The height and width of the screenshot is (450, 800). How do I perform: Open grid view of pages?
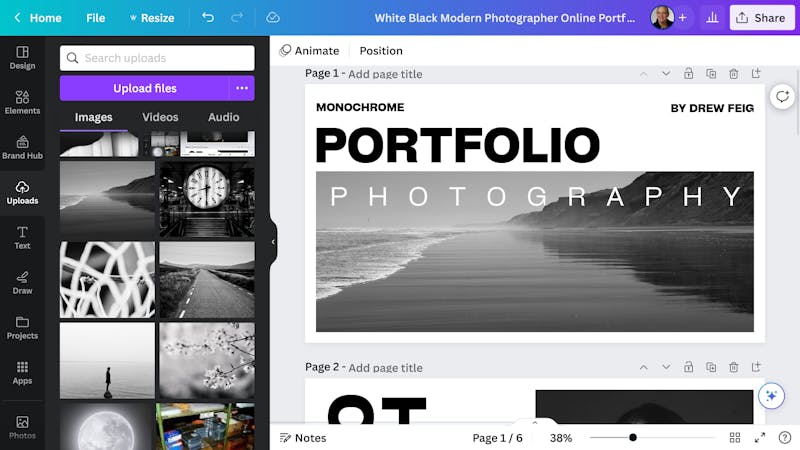[x=735, y=437]
